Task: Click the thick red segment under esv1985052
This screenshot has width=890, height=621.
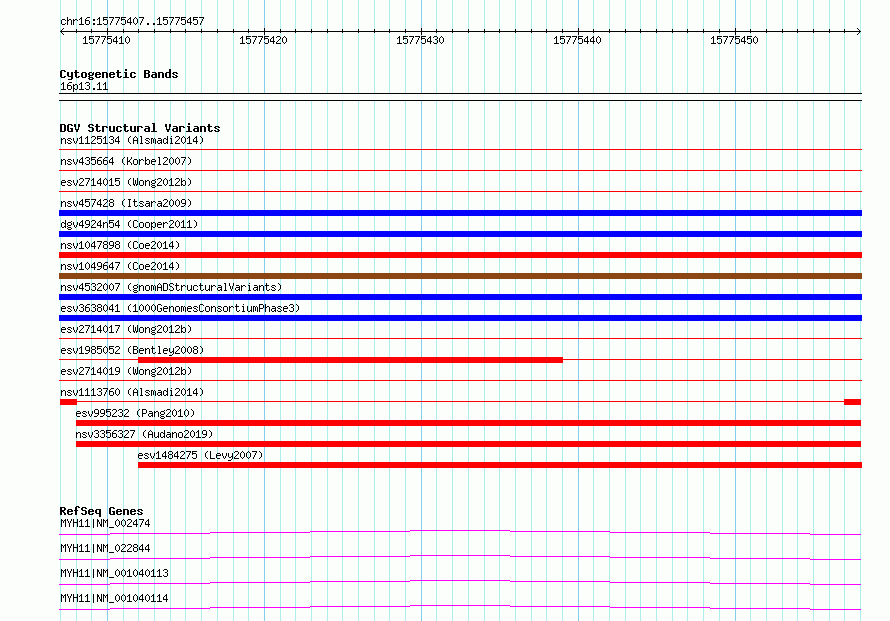Action: [350, 360]
